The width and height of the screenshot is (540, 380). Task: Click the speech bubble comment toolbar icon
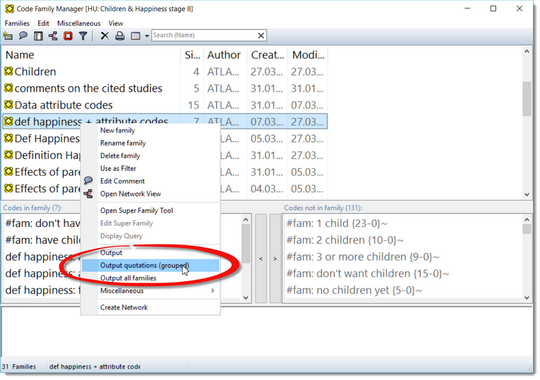click(x=23, y=35)
